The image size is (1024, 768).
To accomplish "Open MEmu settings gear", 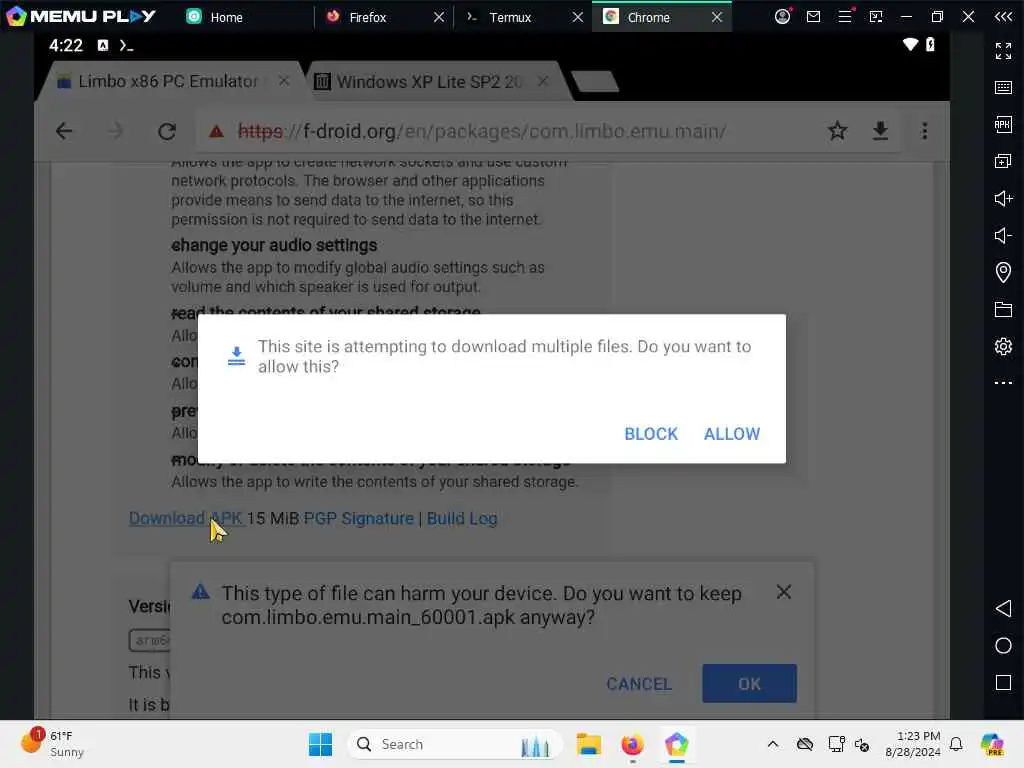I will click(1003, 346).
